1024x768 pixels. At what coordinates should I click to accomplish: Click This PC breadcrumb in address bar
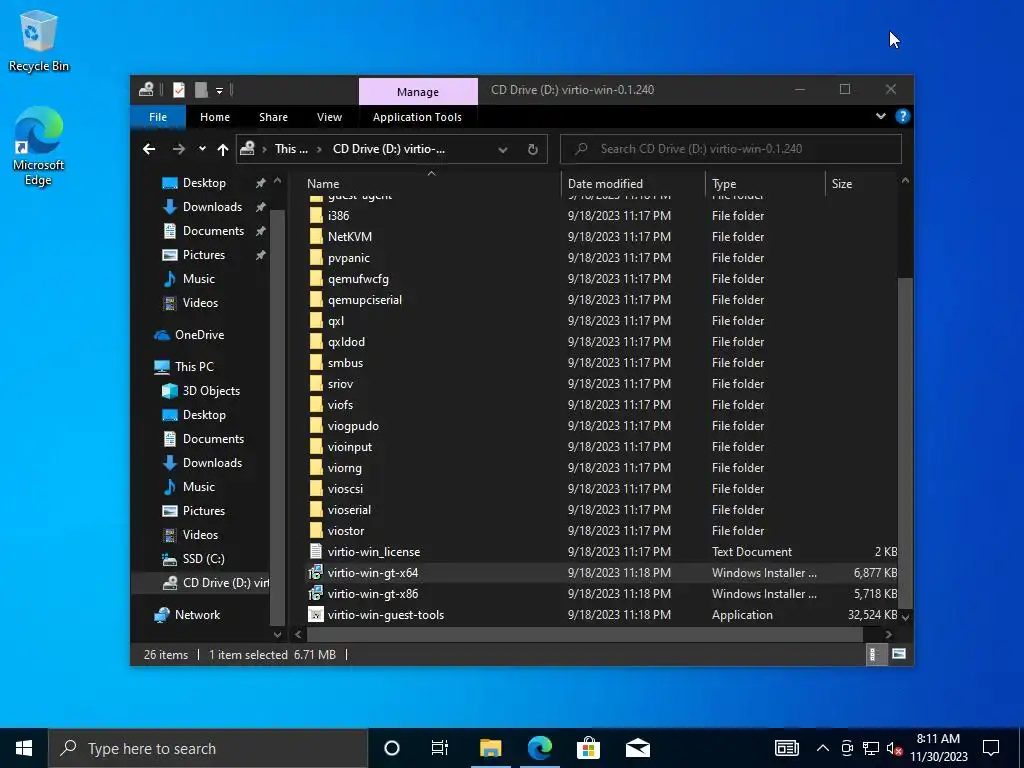[x=291, y=149]
